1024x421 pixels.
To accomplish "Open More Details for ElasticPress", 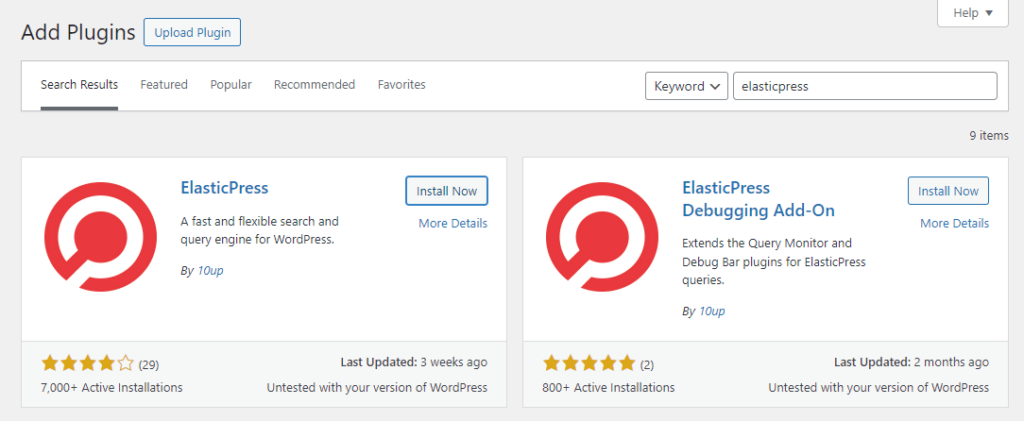I will [x=453, y=224].
